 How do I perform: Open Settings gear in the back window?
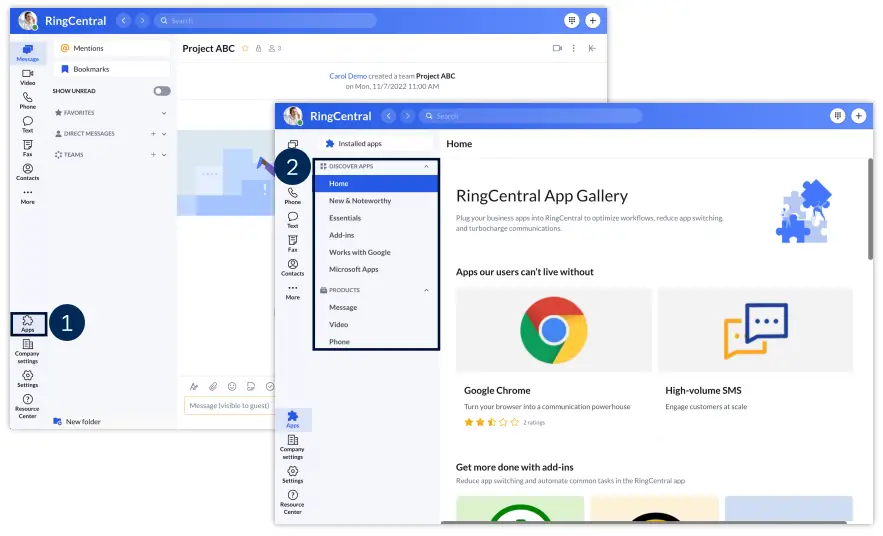[28, 378]
